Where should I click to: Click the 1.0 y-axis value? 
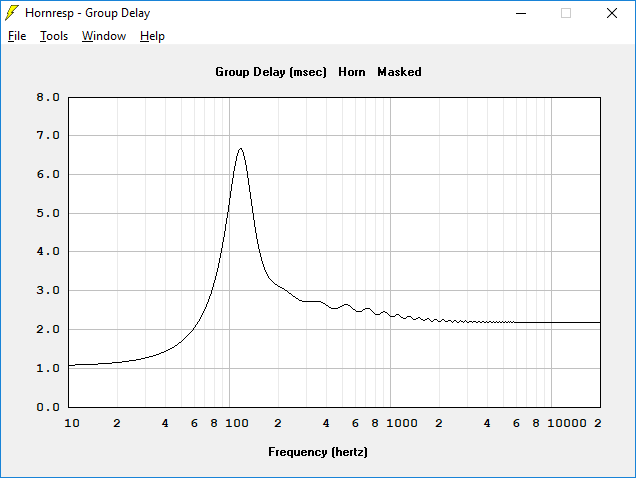[x=48, y=368]
